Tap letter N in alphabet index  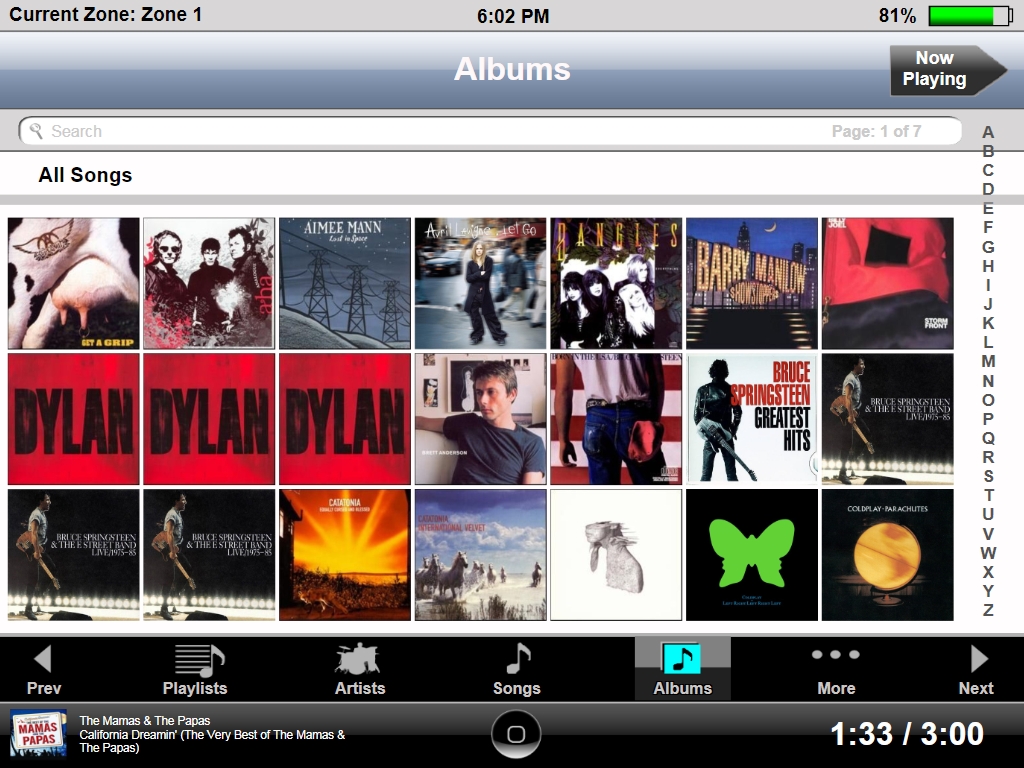[x=988, y=381]
